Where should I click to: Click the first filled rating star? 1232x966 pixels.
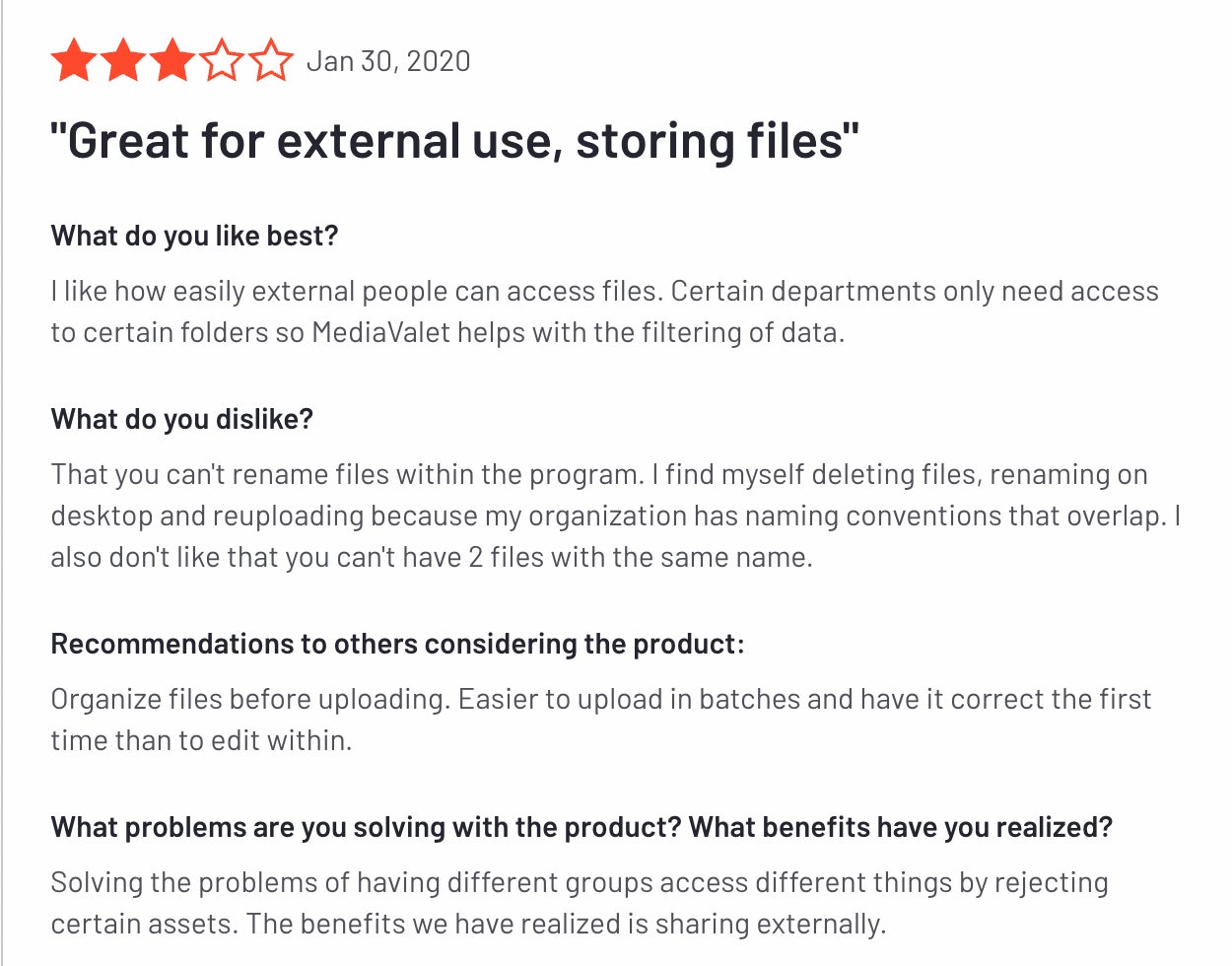(74, 61)
